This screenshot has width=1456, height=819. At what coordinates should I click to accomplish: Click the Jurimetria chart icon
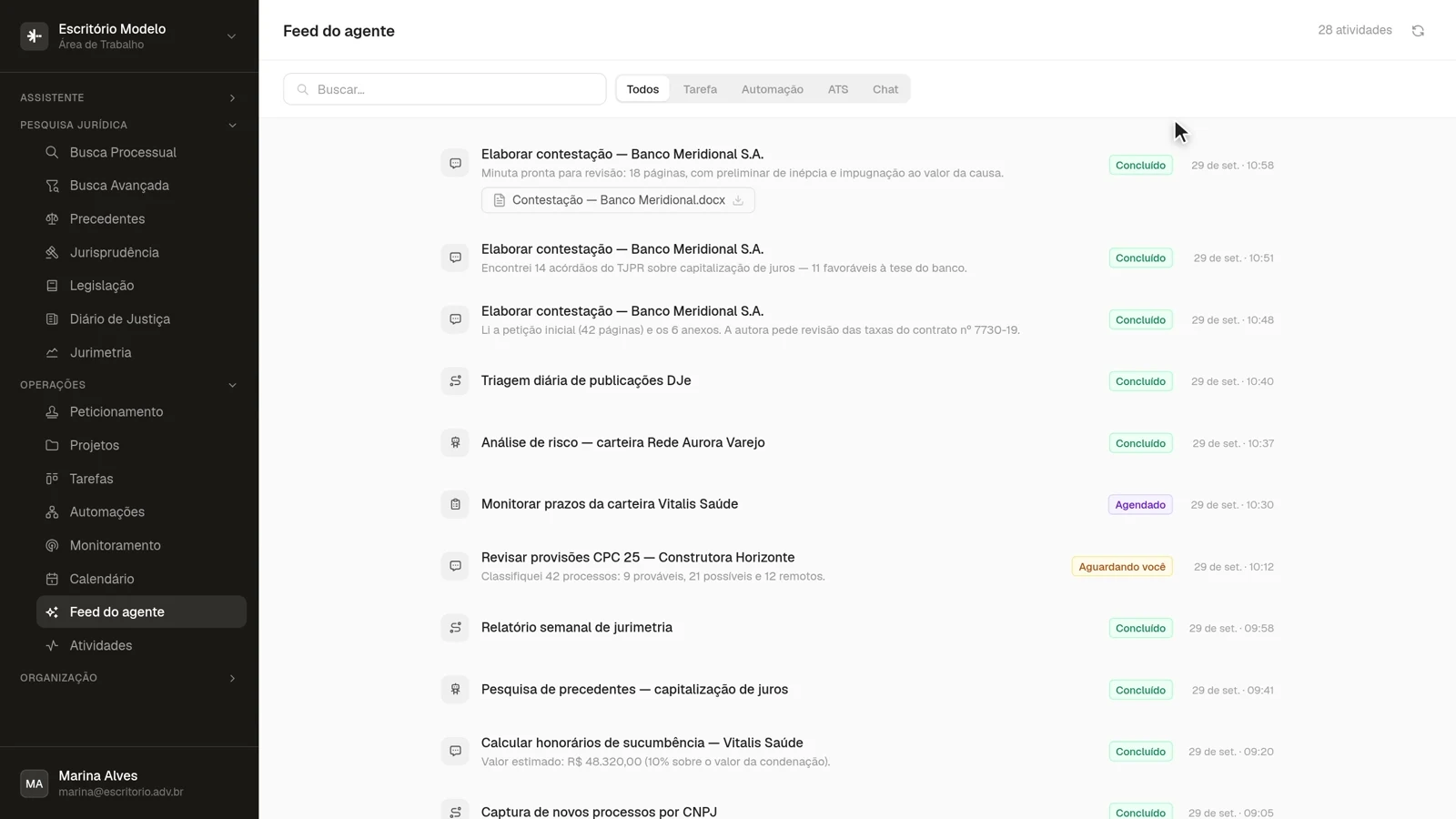52,352
